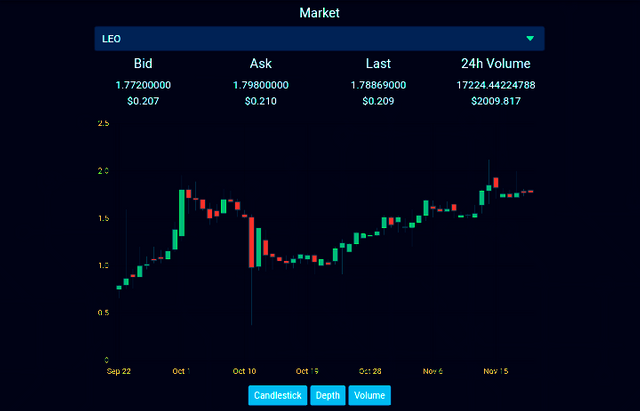Click the Sep 22 date axis label
The height and width of the screenshot is (411, 640).
(x=119, y=371)
